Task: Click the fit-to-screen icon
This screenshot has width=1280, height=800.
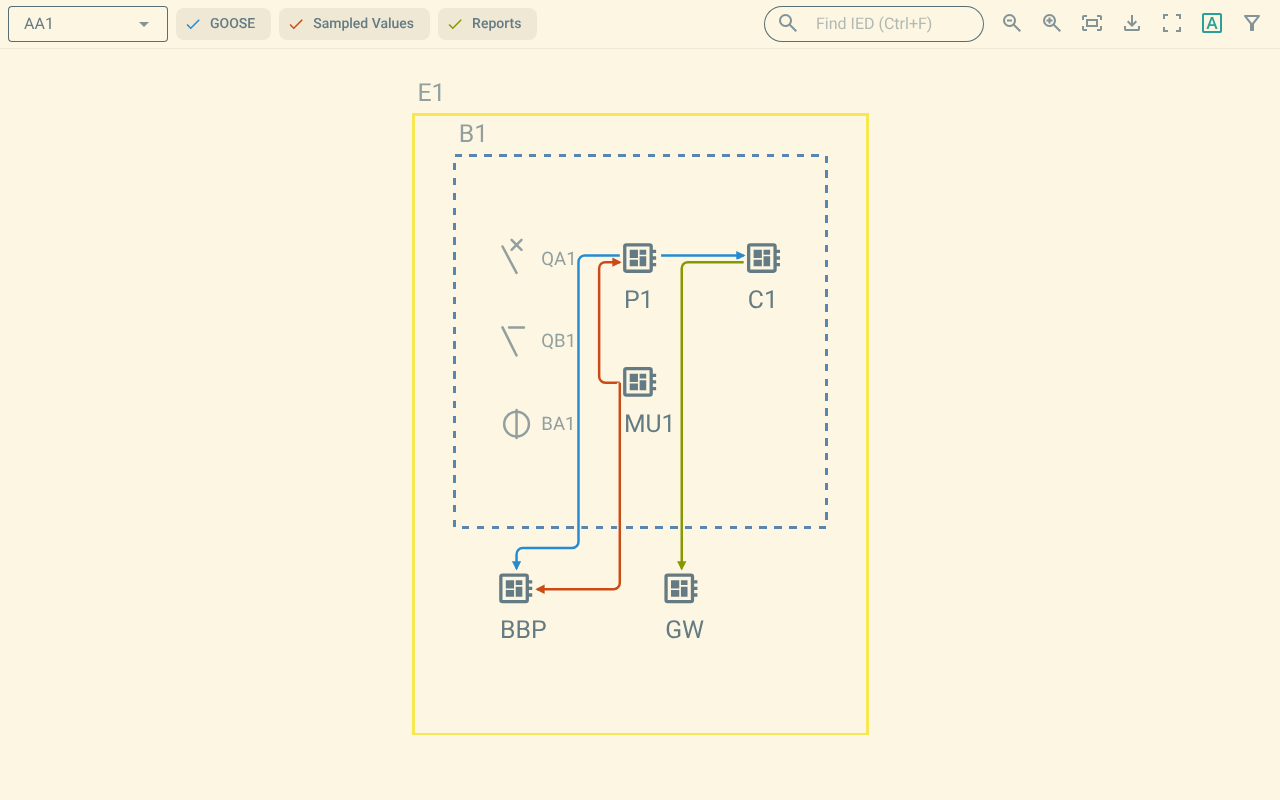Action: [x=1092, y=23]
